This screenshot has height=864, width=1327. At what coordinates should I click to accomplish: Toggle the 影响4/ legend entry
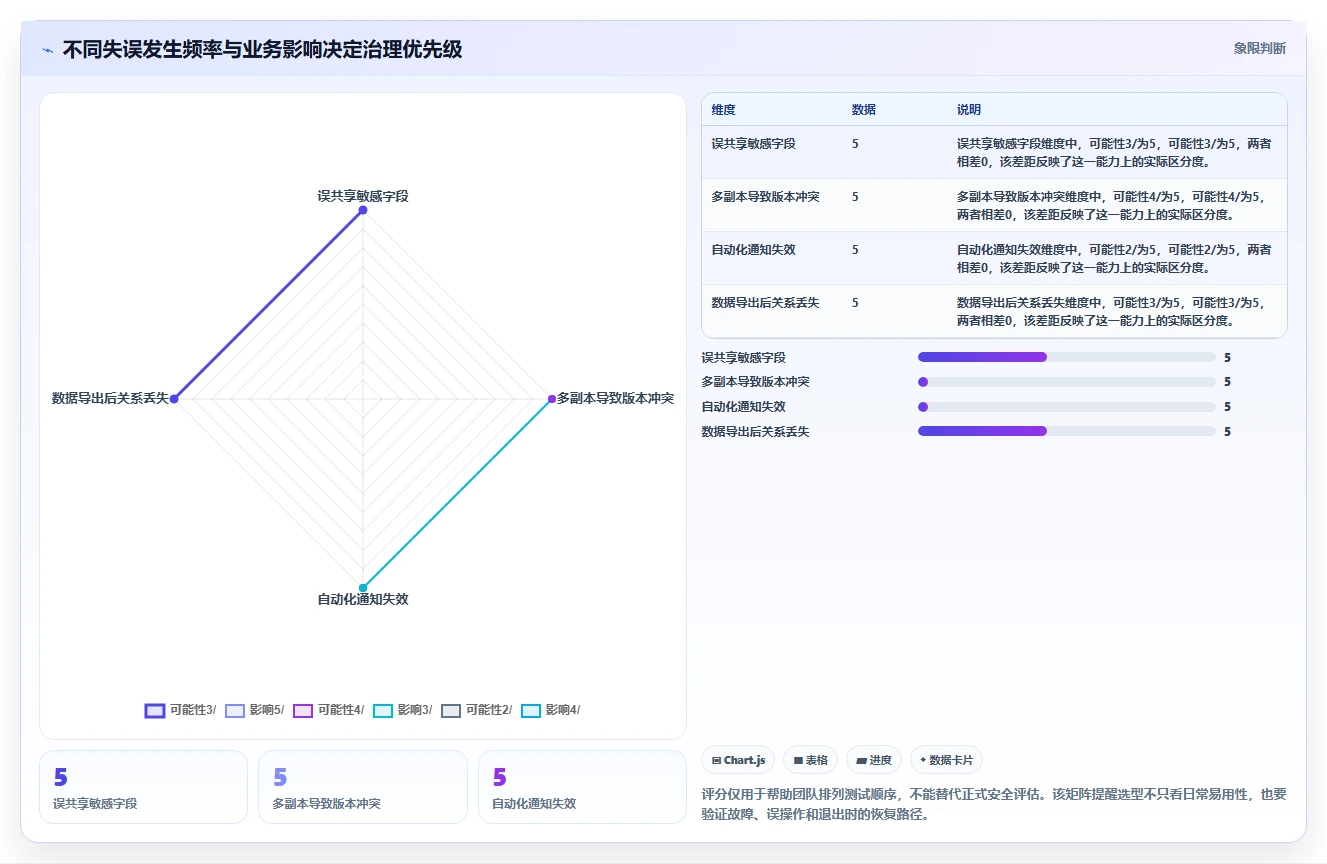tap(550, 710)
